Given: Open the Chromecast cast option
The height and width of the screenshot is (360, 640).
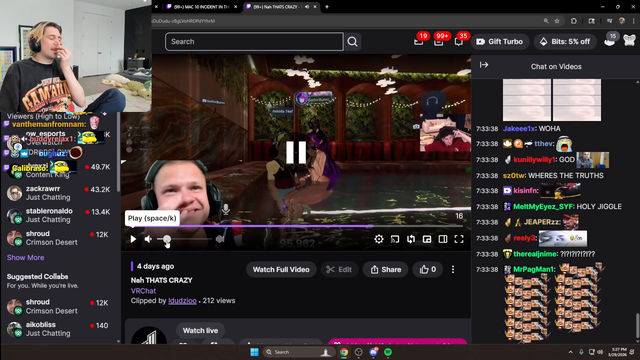Looking at the screenshot, I should pos(395,239).
